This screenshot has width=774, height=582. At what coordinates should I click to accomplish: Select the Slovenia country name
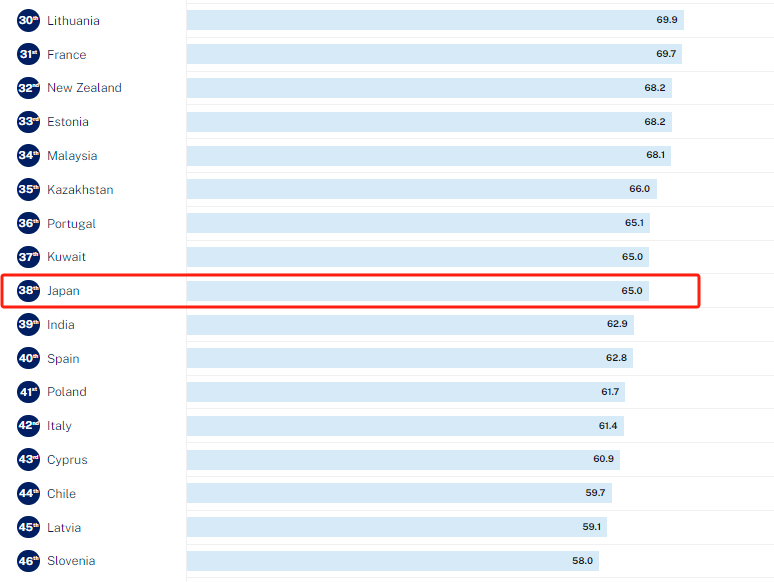71,561
